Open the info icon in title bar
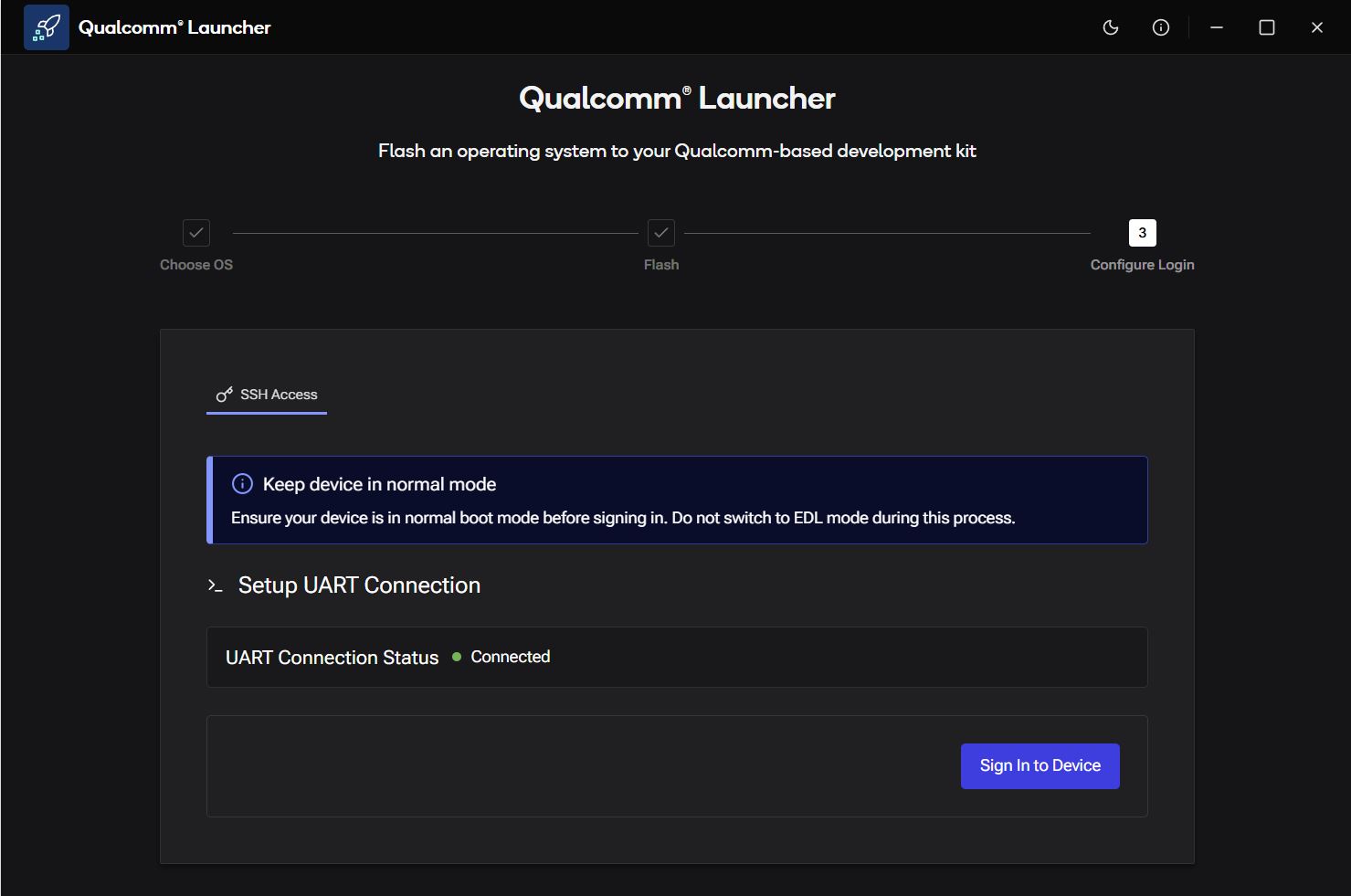 1161,27
